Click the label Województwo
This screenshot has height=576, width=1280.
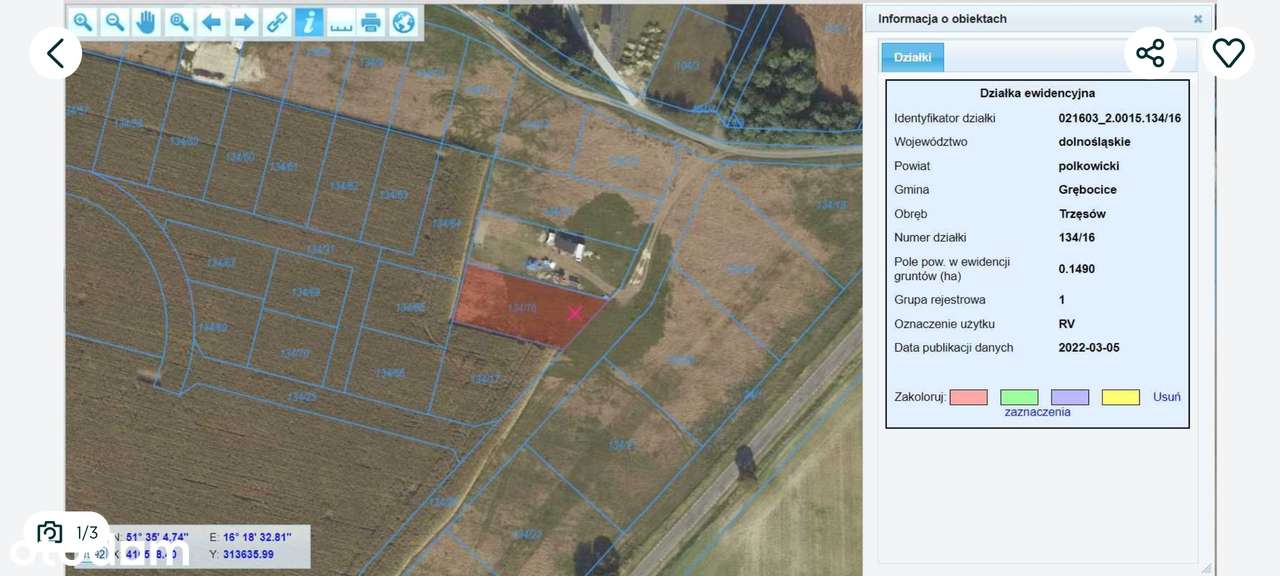pos(931,142)
